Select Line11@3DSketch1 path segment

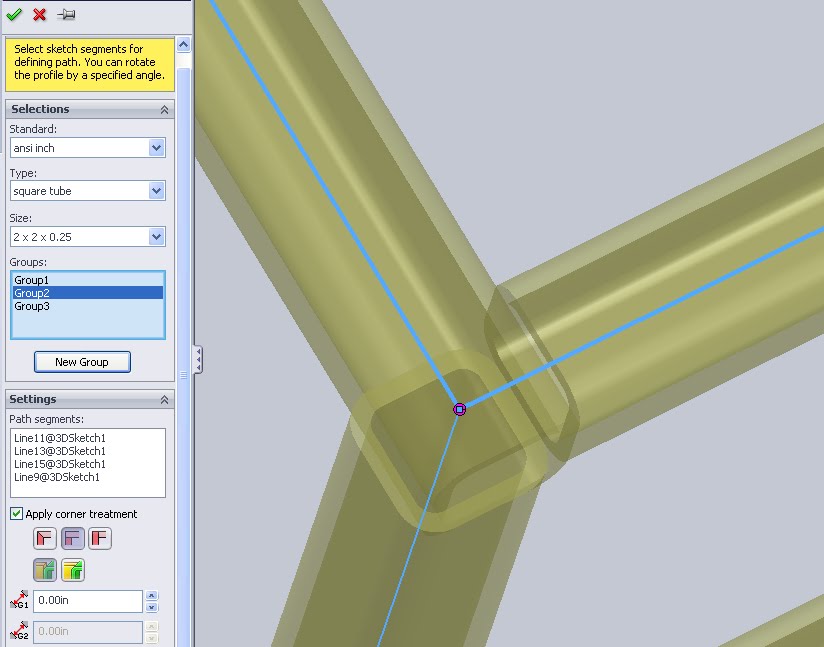[60, 438]
